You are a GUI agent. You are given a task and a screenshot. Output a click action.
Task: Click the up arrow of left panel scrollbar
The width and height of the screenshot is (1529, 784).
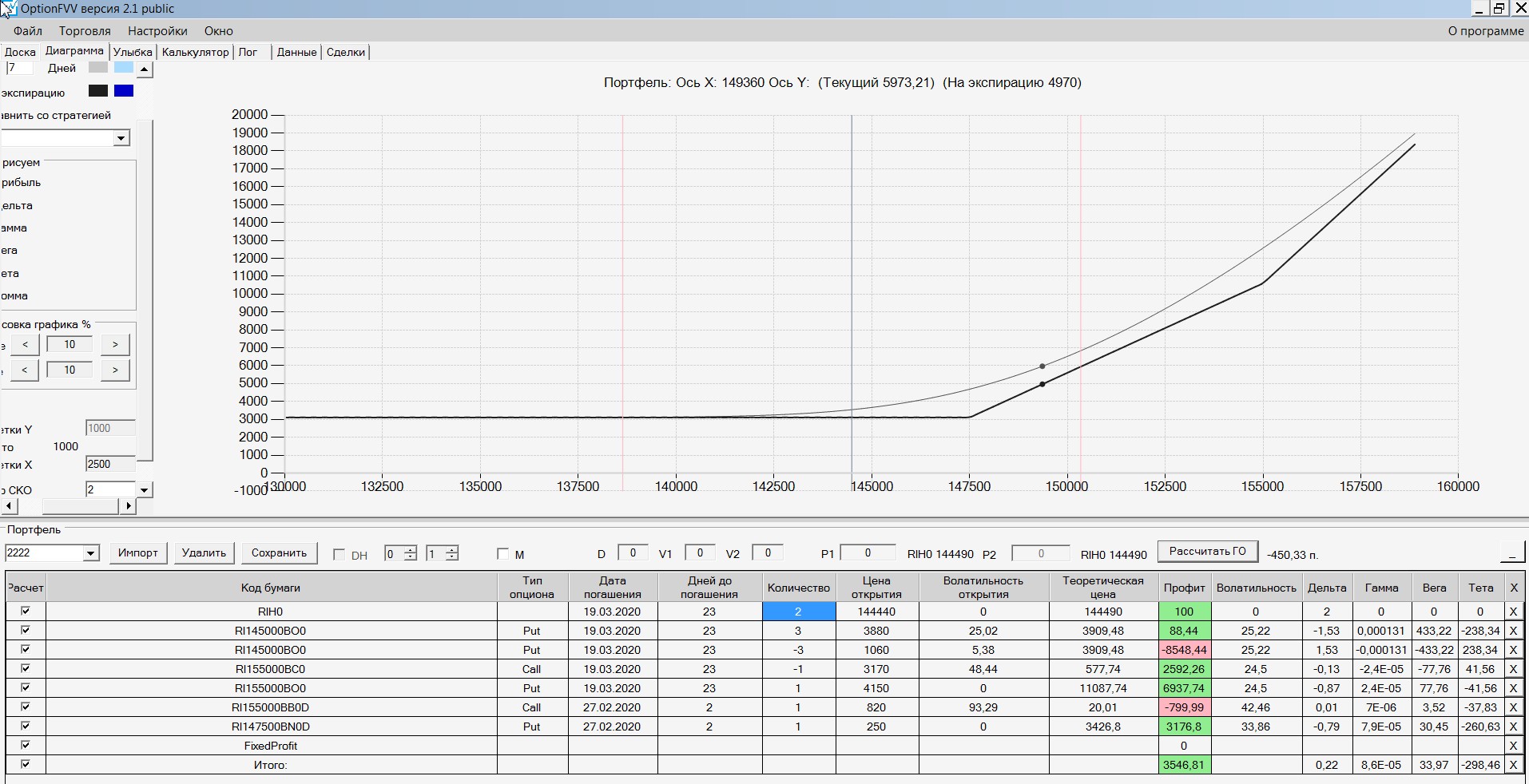click(145, 69)
